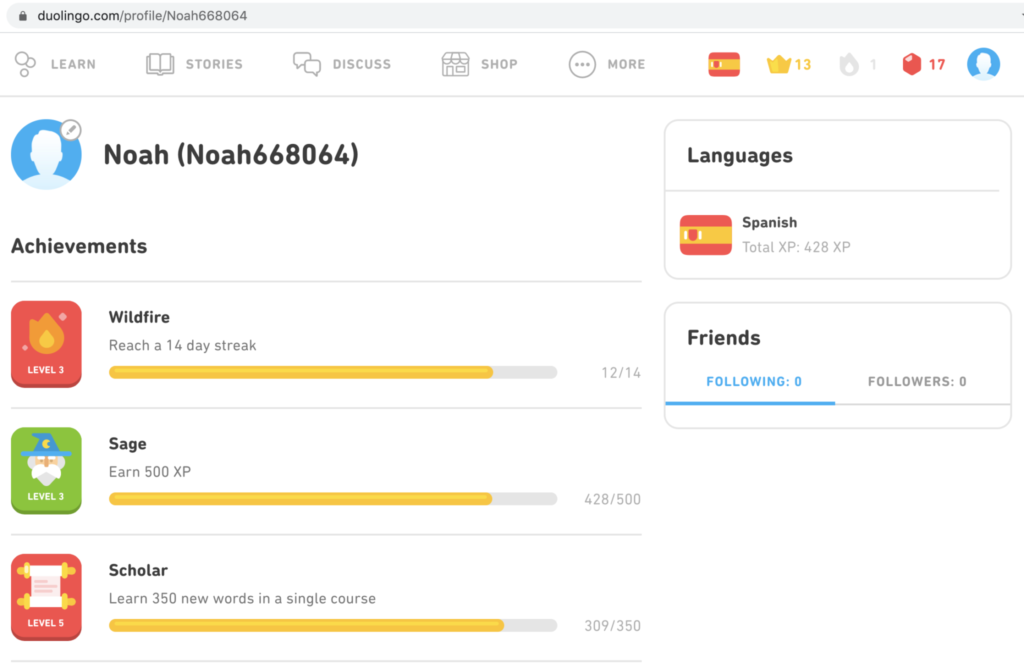Click the STORIES menu label
The height and width of the screenshot is (663, 1024).
point(214,64)
